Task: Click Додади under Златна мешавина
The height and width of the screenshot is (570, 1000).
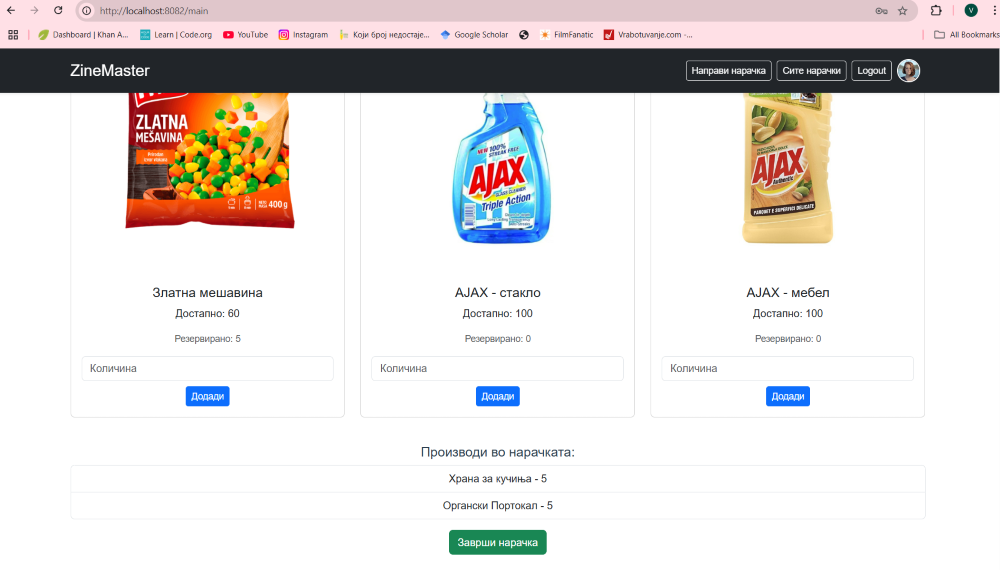Action: point(207,396)
